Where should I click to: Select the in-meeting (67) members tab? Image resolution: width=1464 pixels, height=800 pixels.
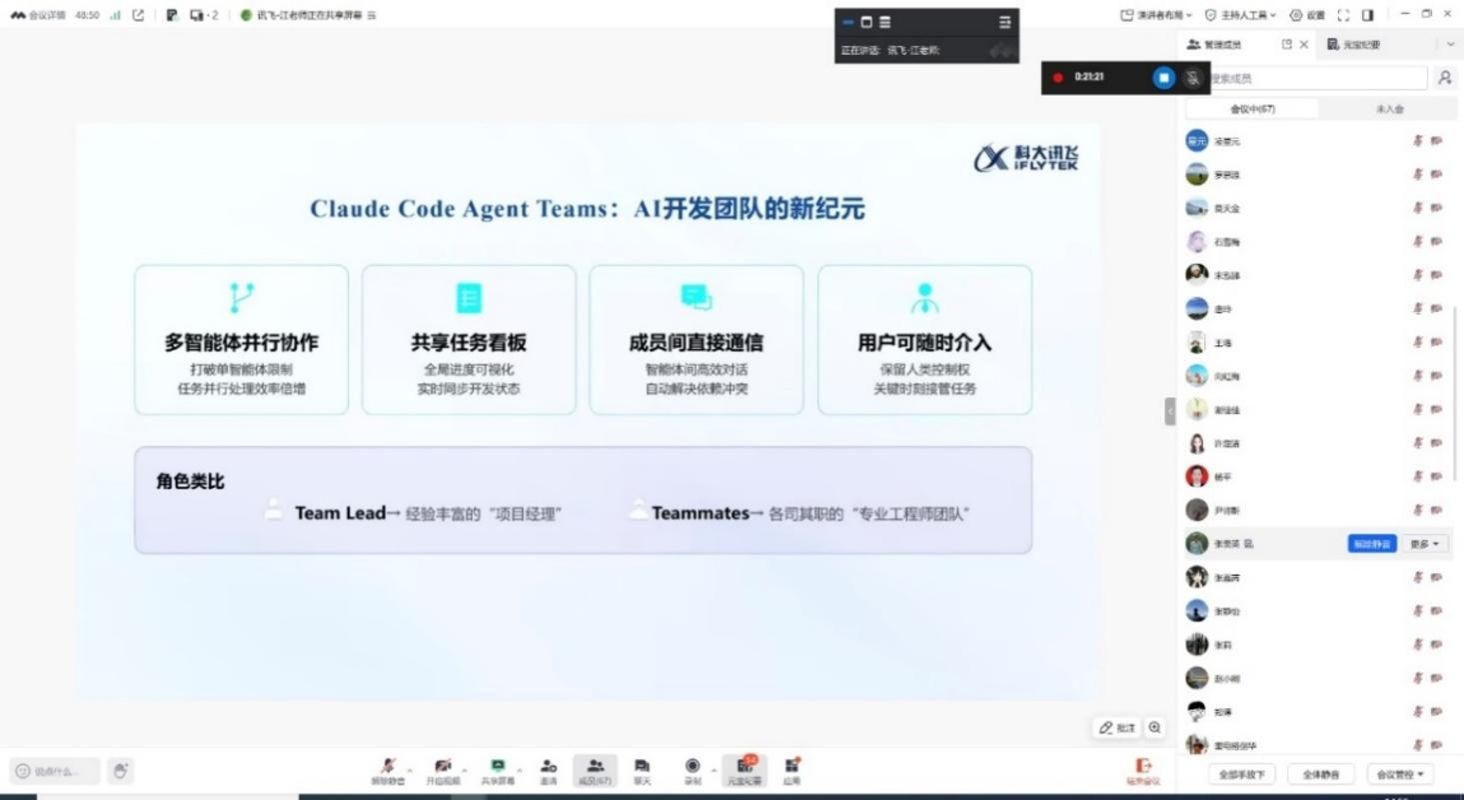1252,109
